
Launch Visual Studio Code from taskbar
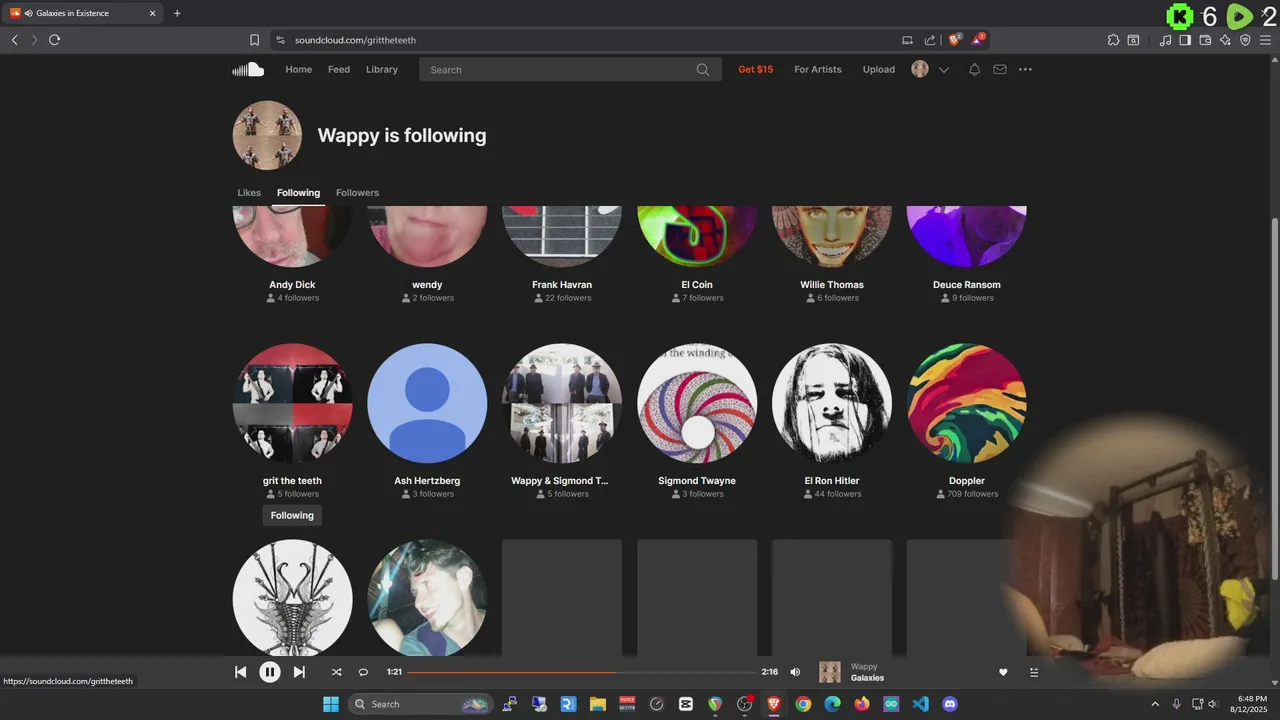[921, 704]
